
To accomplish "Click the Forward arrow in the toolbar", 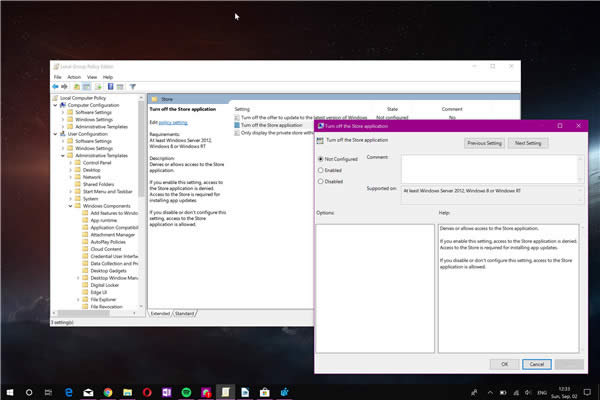I will click(66, 86).
